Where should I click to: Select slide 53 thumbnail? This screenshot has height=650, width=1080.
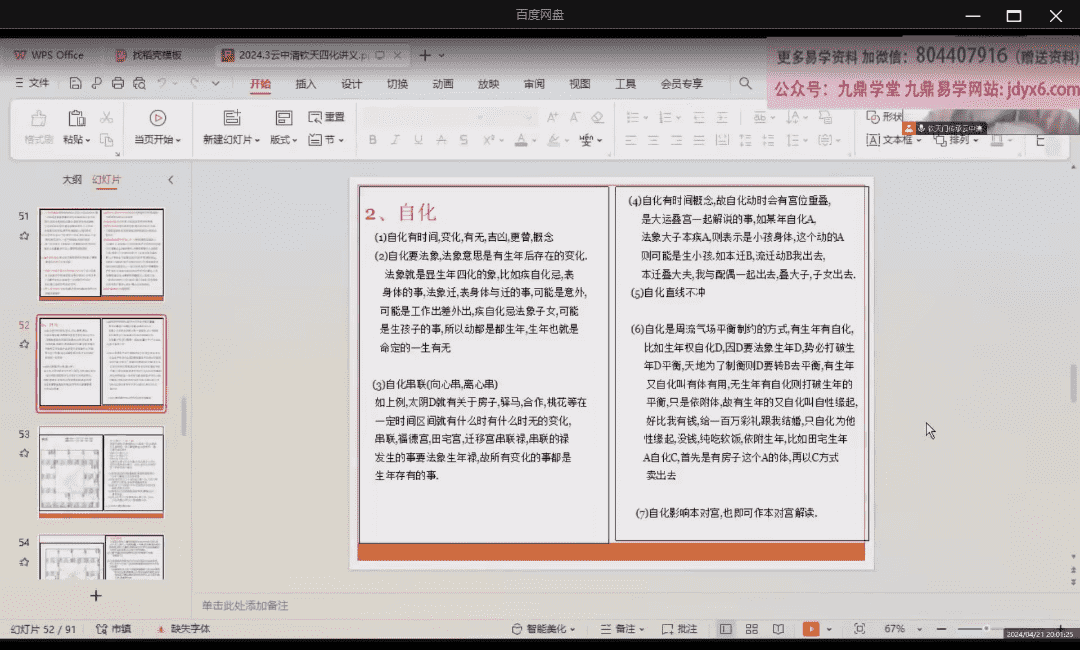coord(101,471)
